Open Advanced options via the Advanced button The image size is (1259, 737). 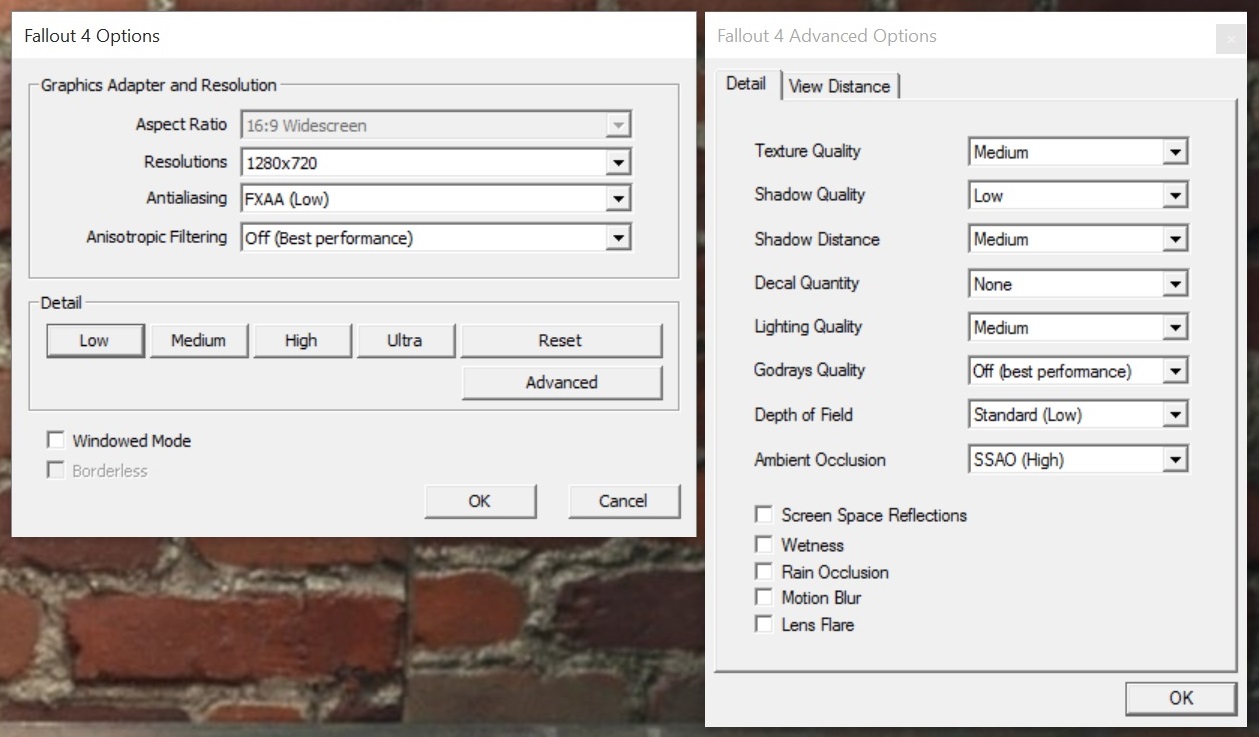tap(562, 382)
